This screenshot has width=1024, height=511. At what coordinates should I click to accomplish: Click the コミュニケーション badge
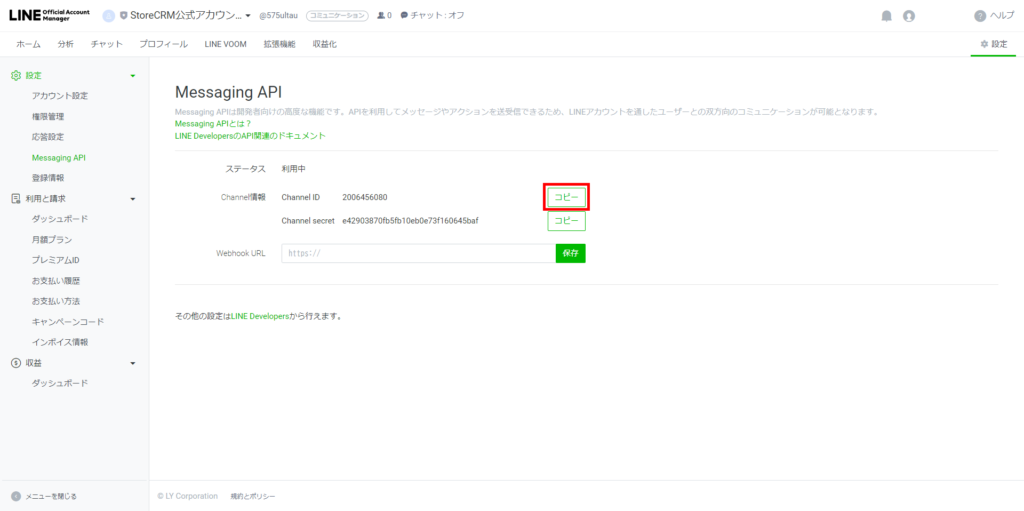(x=337, y=16)
